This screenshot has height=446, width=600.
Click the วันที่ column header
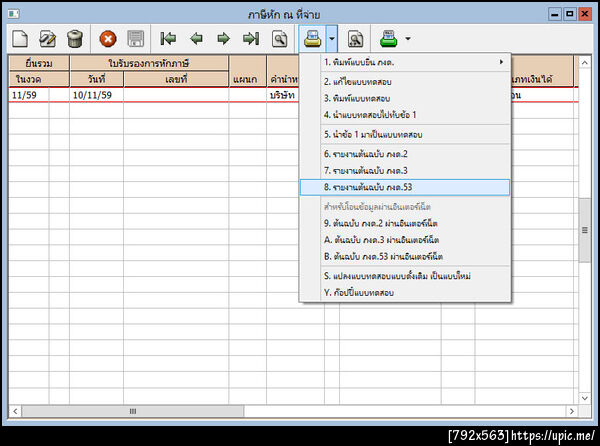[x=97, y=79]
